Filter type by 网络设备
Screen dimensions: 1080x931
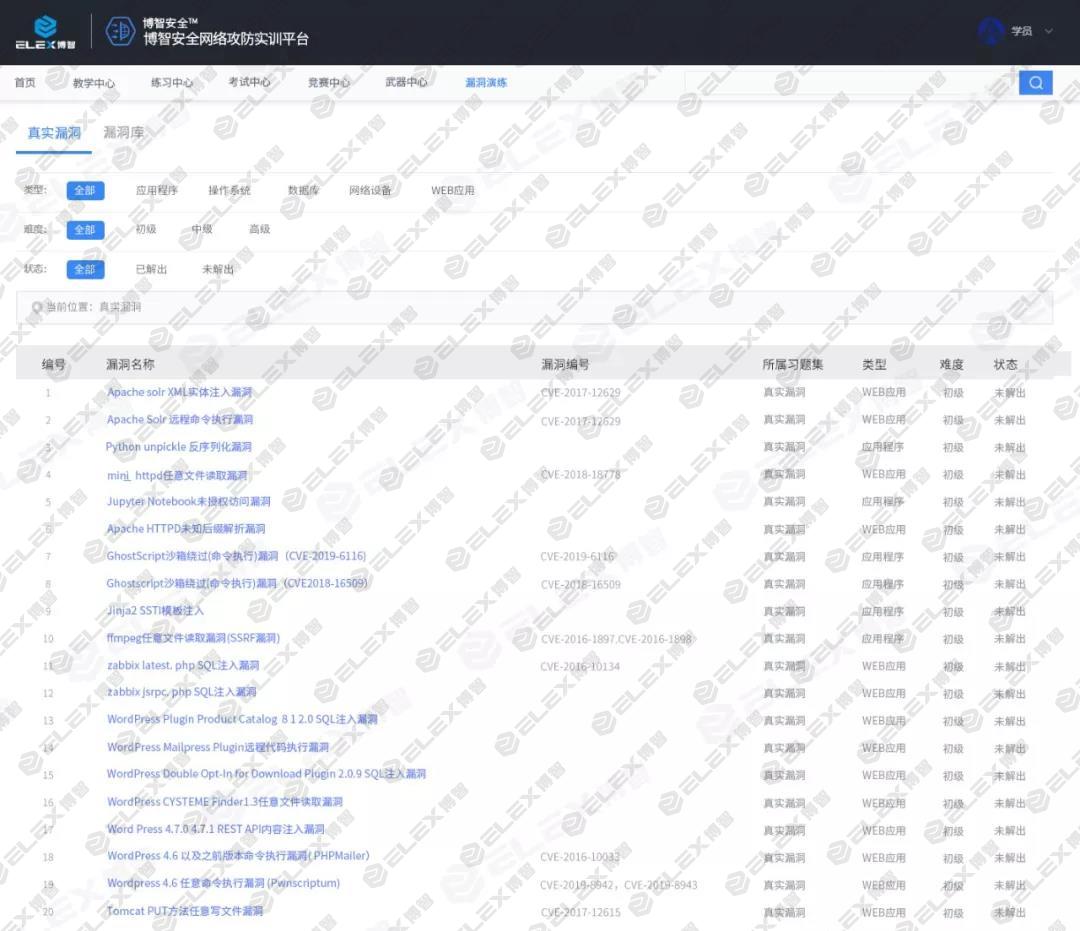[370, 191]
